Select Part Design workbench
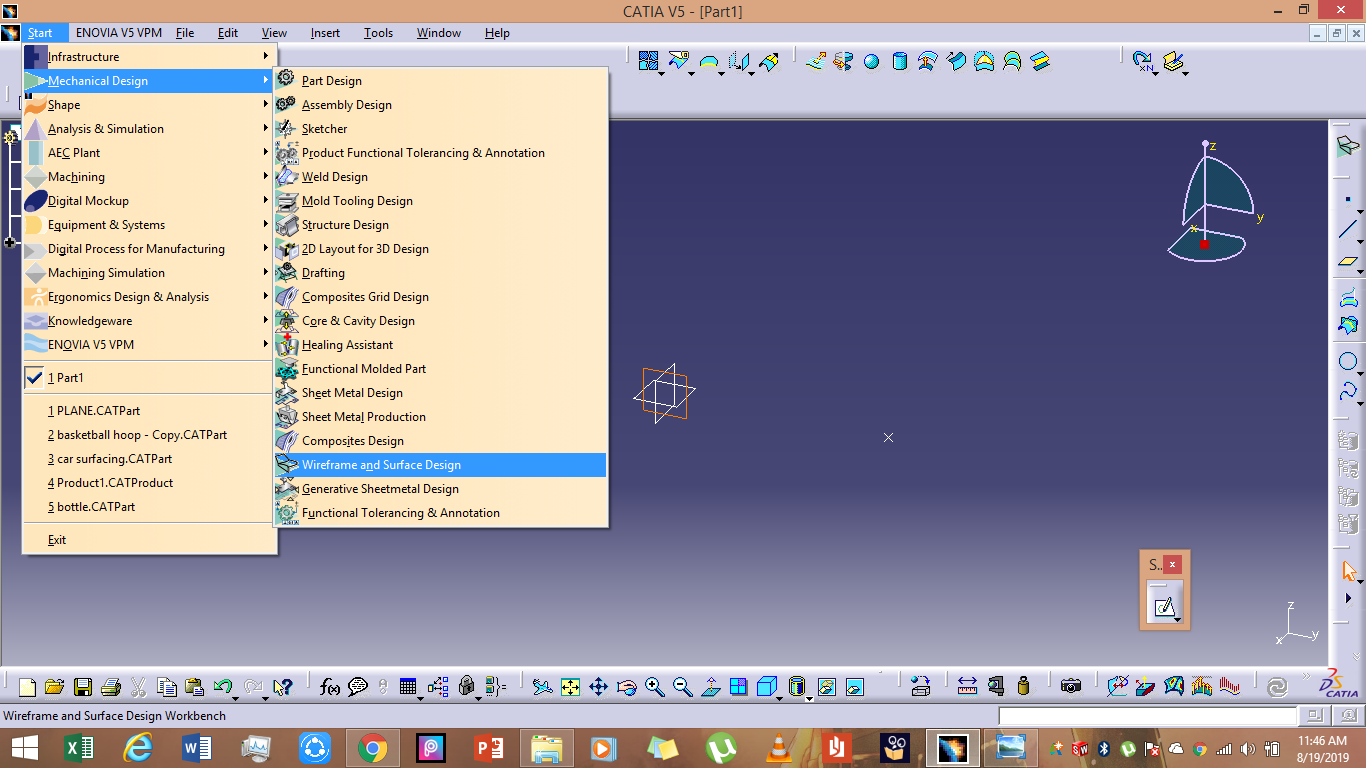 tap(441, 81)
